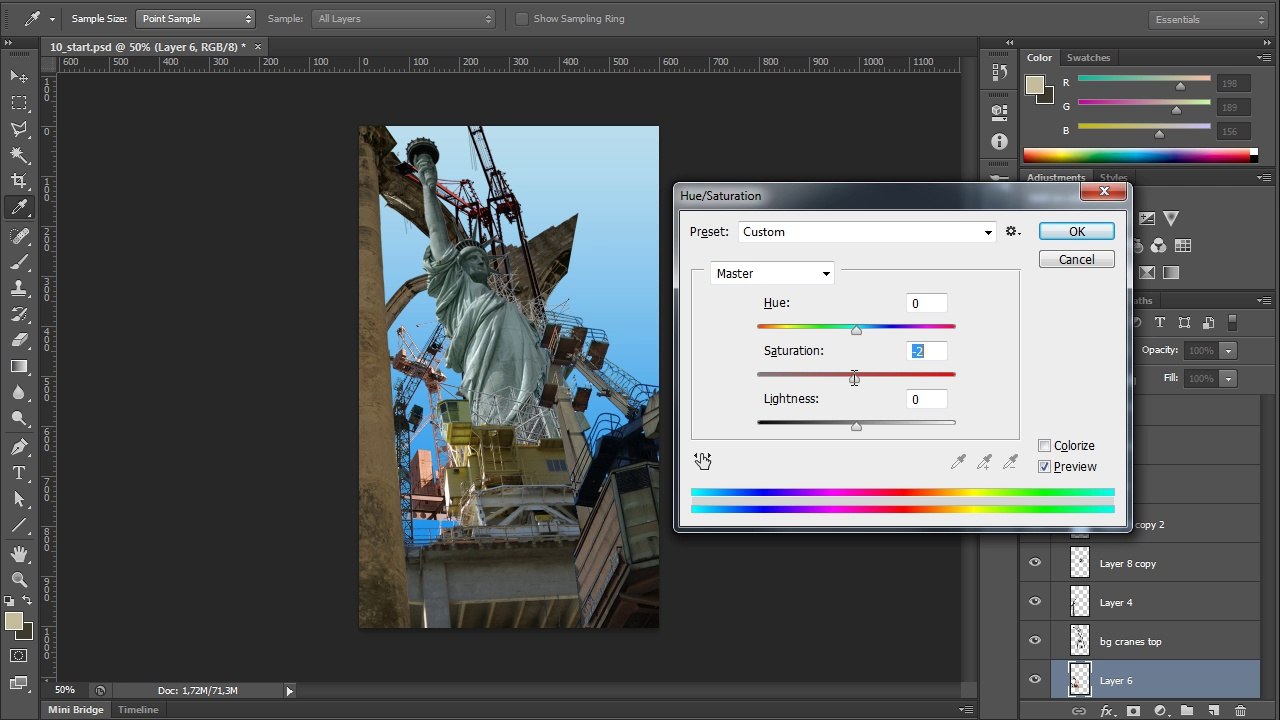1280x720 pixels.
Task: Open the Preset Custom dropdown
Action: click(867, 232)
